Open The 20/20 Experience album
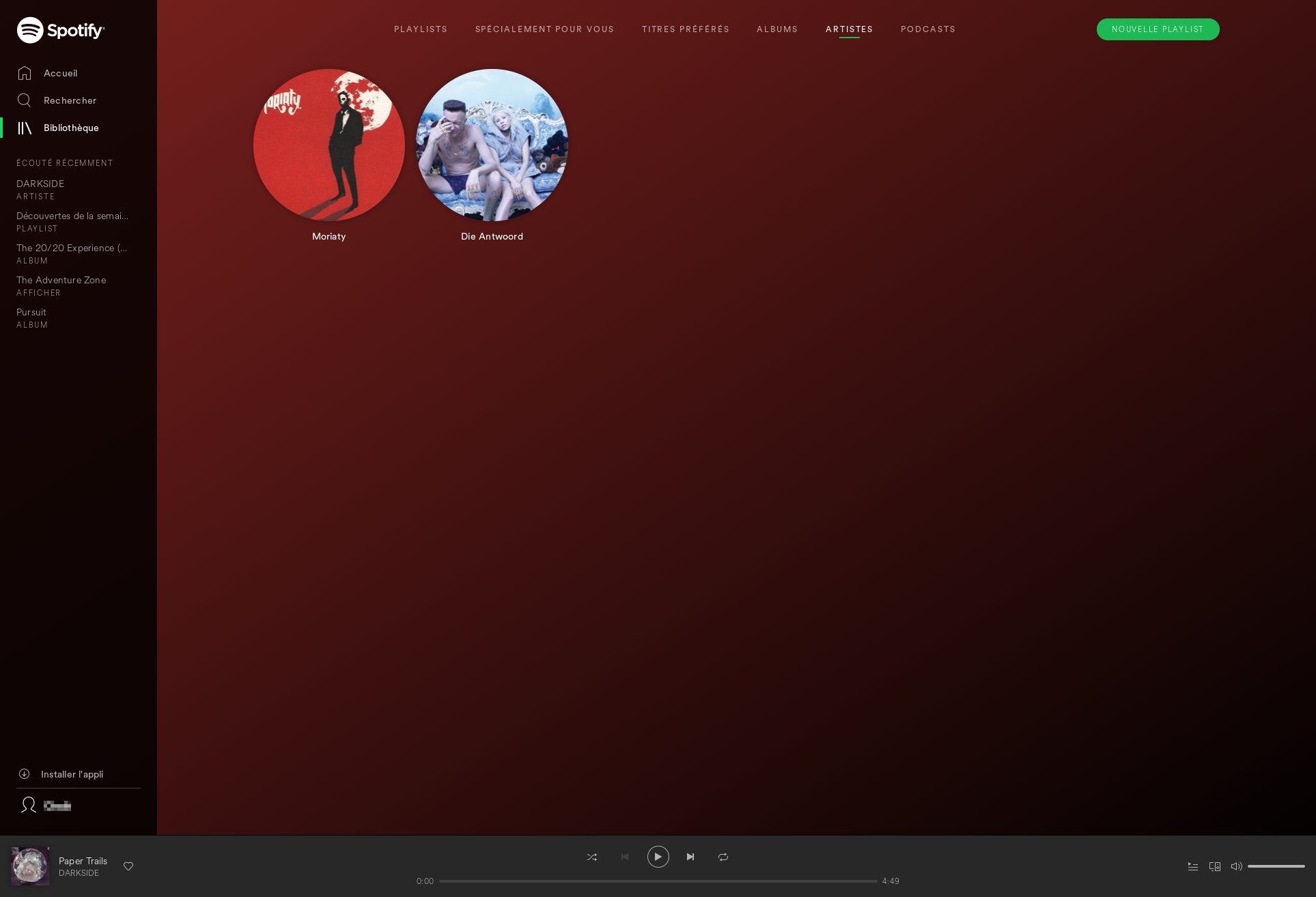Screen dimensions: 1316x897 72,248
